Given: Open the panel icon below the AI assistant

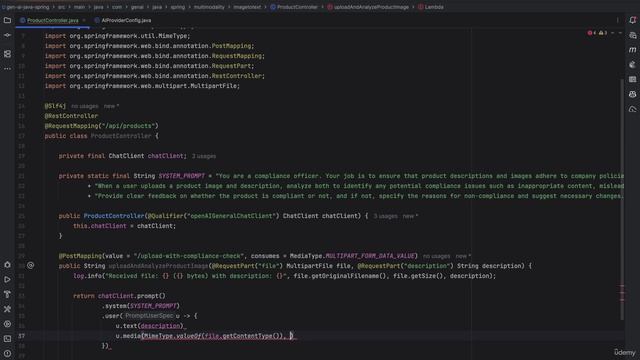Looking at the screenshot, I should (x=632, y=79).
